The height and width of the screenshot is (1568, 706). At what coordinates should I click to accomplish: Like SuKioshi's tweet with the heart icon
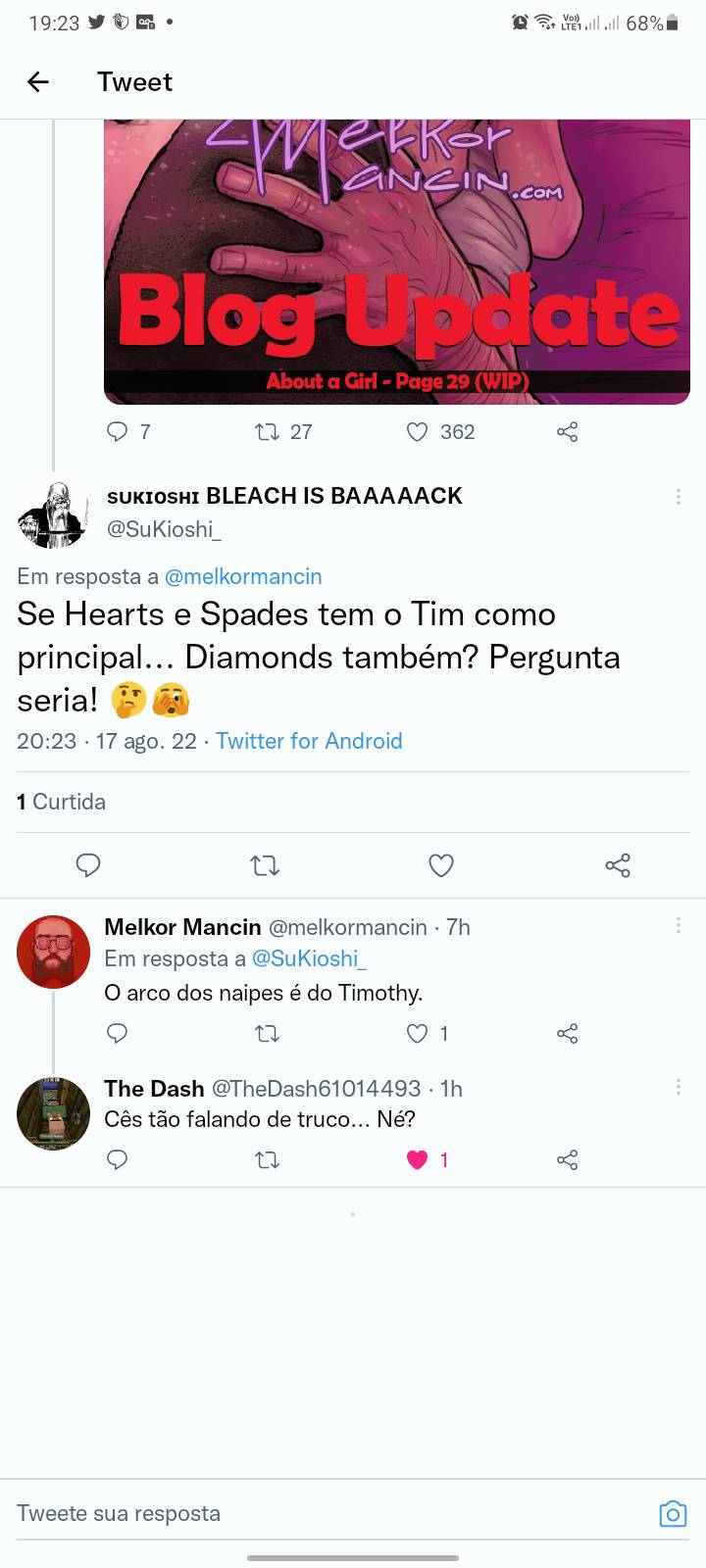point(441,865)
